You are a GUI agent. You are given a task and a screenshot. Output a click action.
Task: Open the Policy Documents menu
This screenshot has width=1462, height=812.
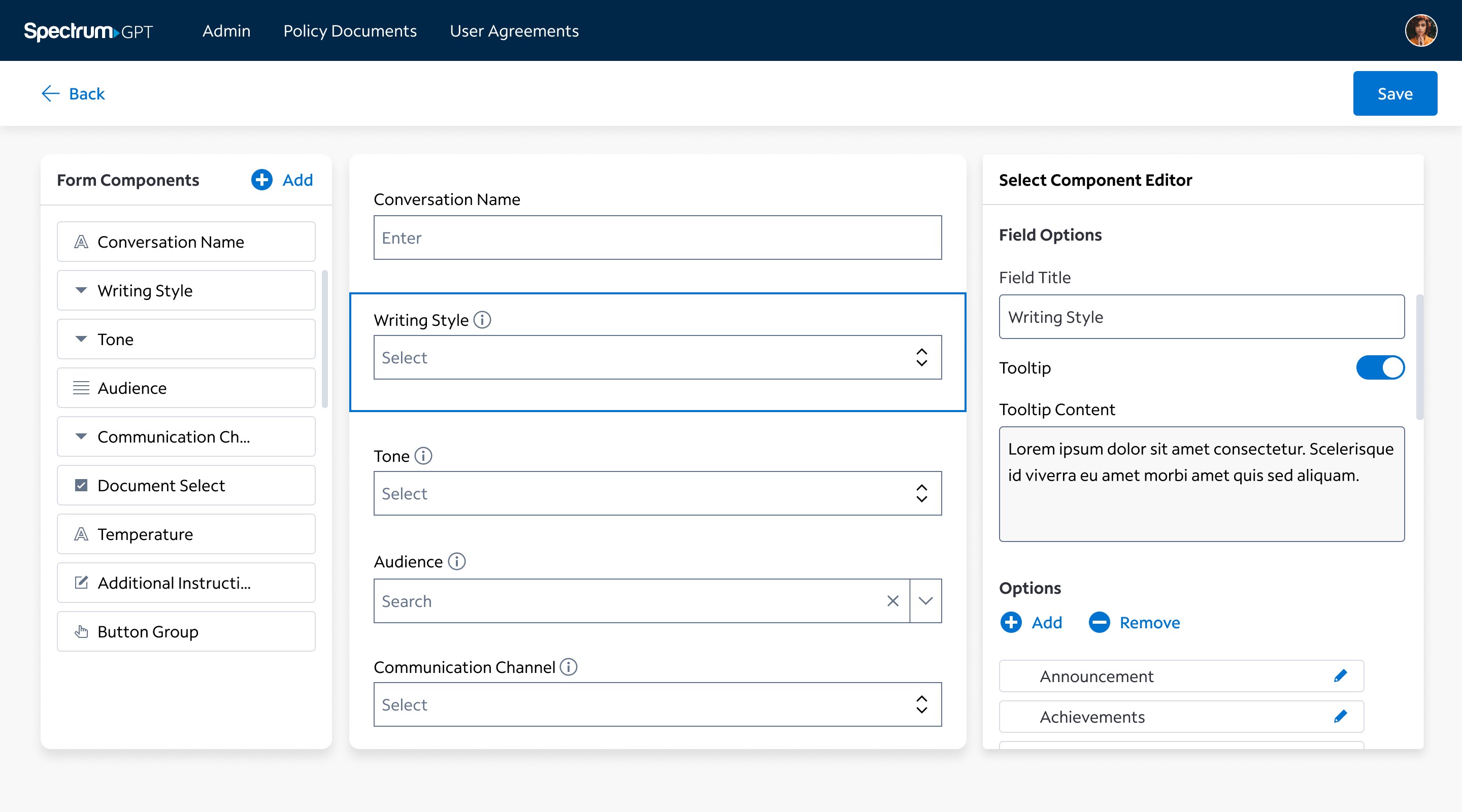[x=350, y=30]
